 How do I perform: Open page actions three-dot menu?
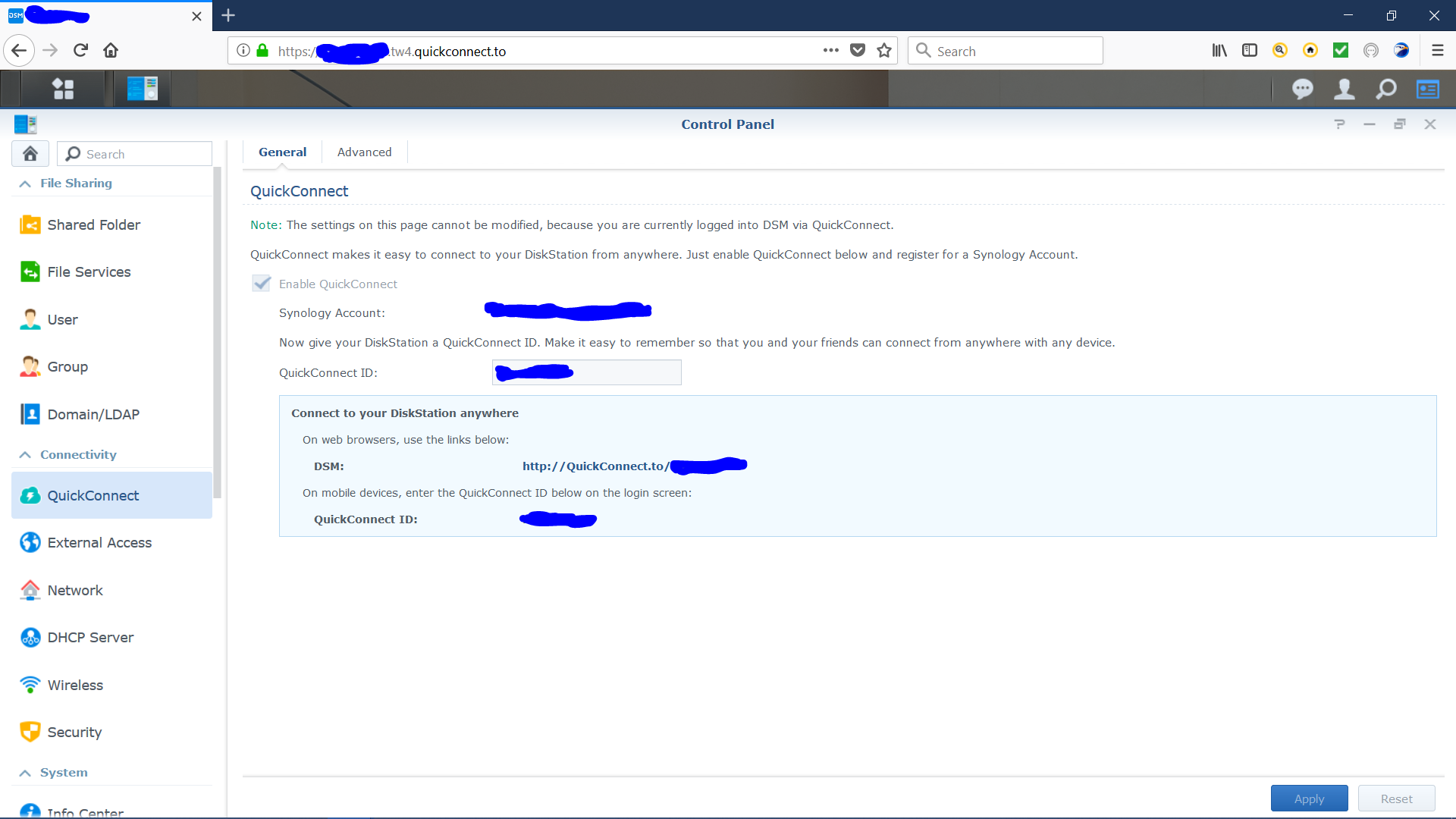[831, 51]
